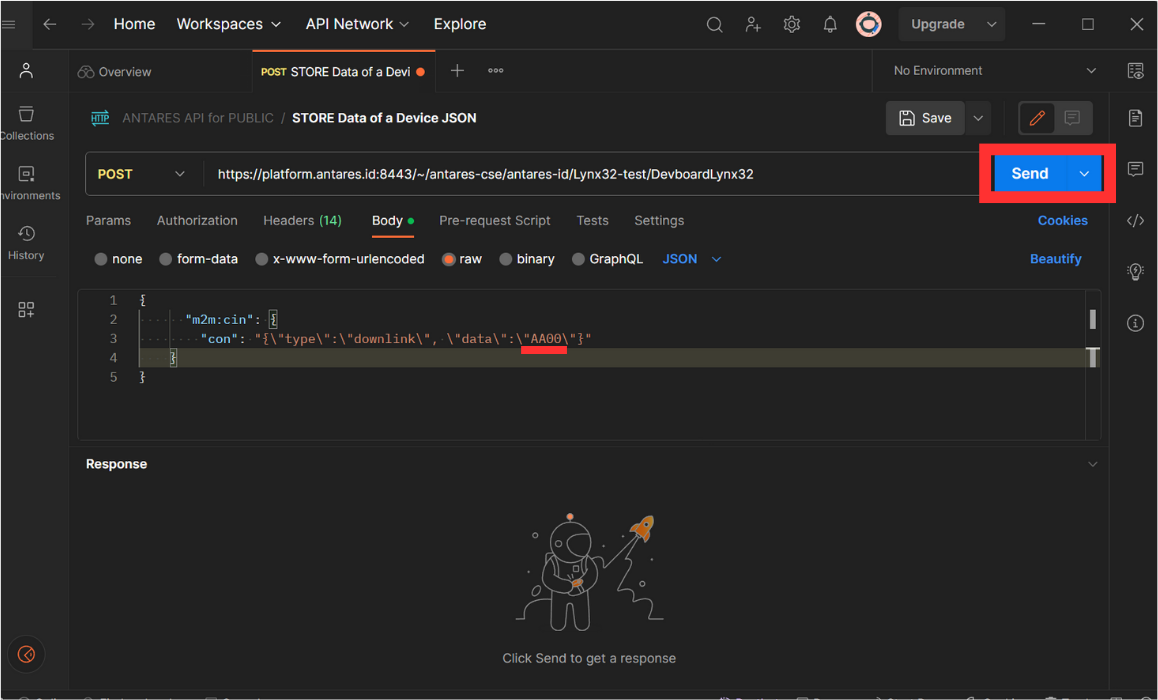Click the Beautify link
This screenshot has height=700, width=1158.
pos(1055,259)
